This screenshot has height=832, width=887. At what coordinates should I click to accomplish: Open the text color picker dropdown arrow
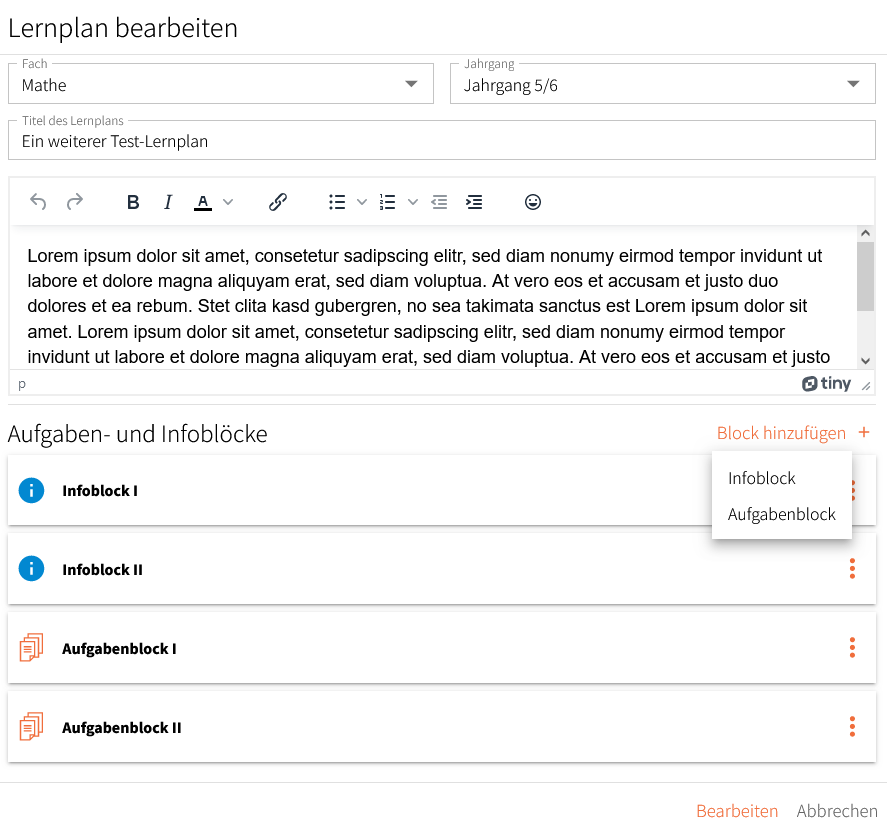tap(228, 202)
